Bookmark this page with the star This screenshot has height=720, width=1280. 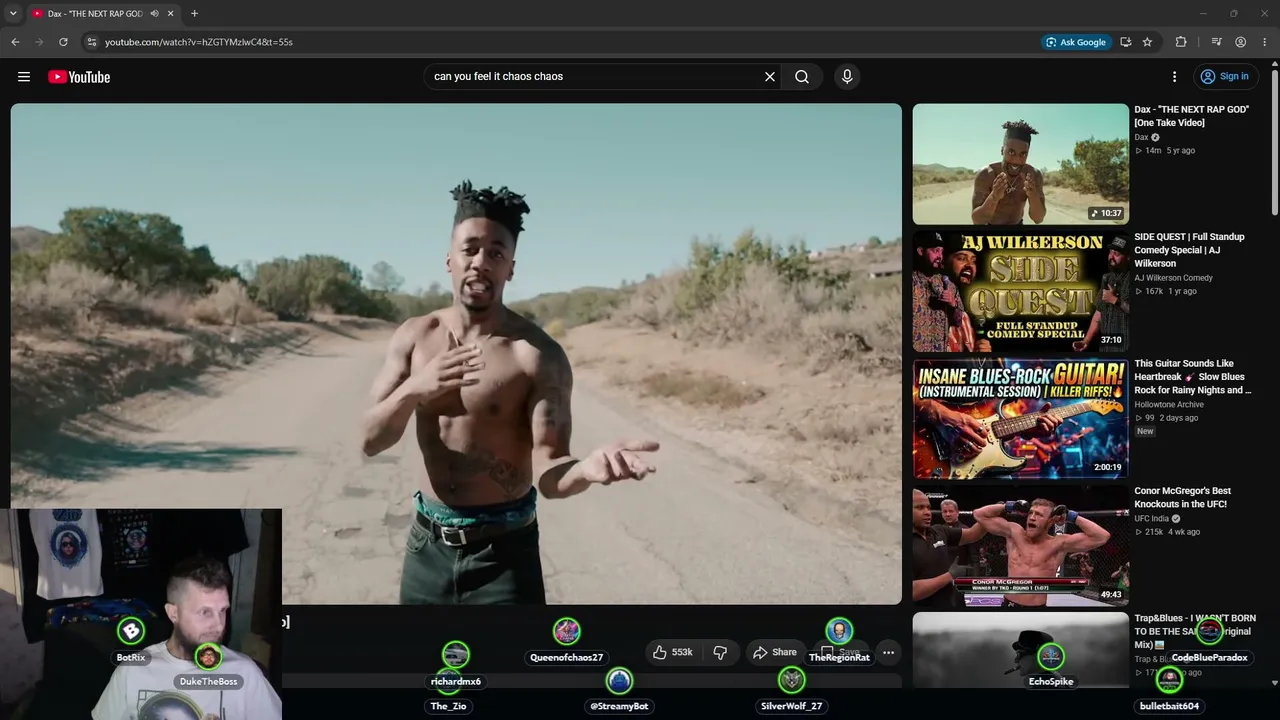click(x=1147, y=42)
